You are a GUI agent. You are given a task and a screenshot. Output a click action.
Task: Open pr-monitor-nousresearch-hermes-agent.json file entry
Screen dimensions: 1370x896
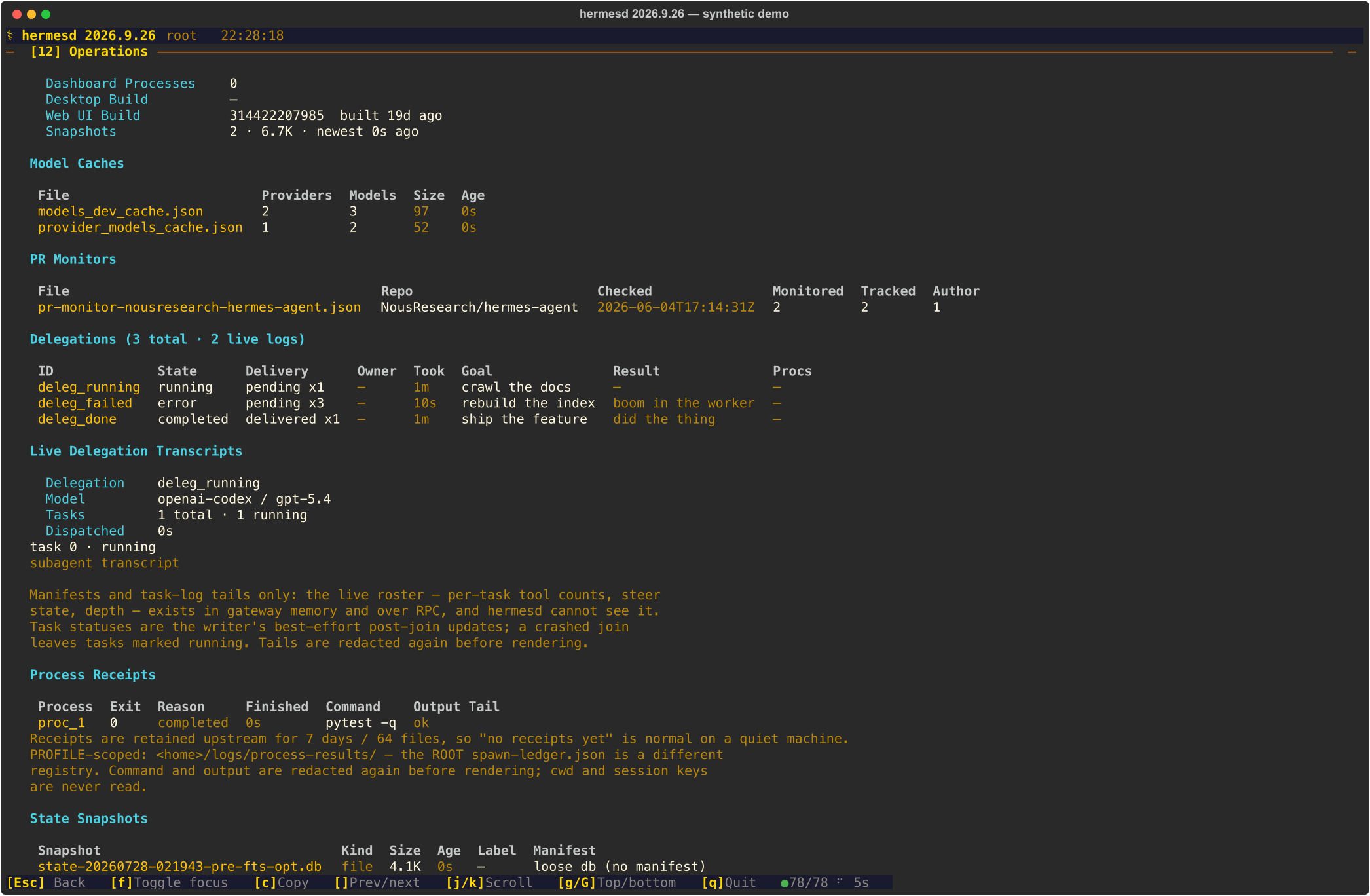coord(199,307)
